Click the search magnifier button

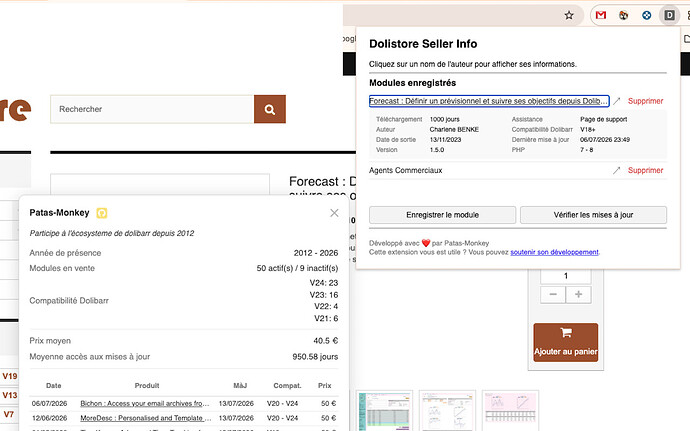(270, 109)
